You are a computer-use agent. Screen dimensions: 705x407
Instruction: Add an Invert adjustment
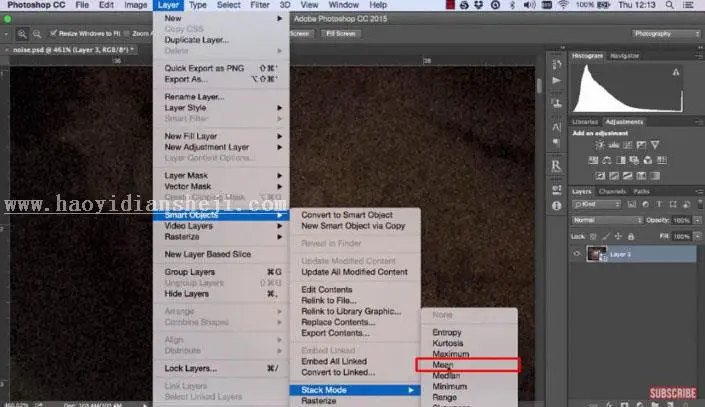pos(600,176)
